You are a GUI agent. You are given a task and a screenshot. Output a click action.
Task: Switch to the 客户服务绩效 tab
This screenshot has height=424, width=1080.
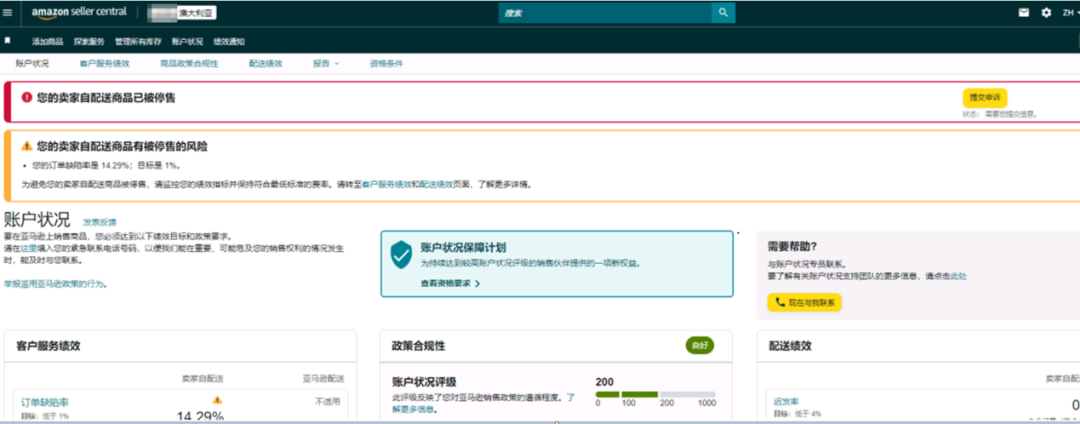point(104,63)
